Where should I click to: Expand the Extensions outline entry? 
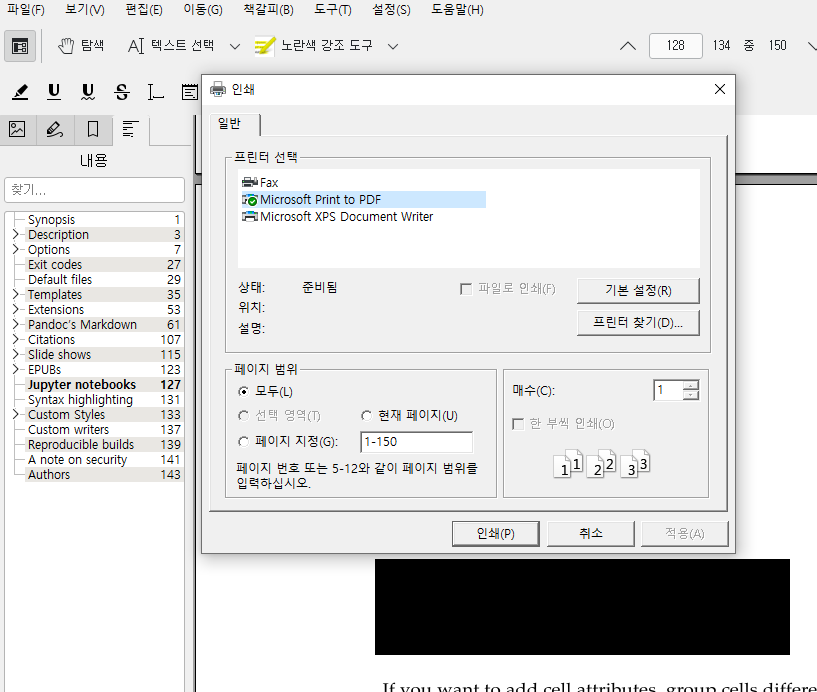[16, 310]
